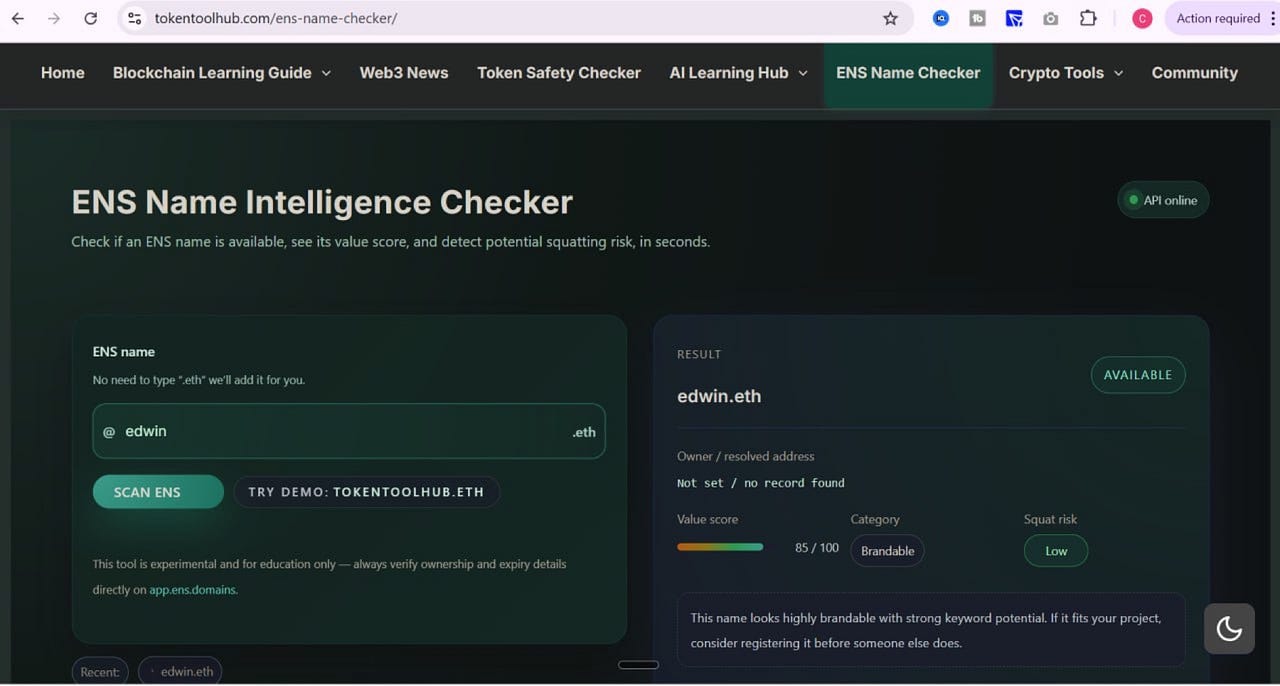View site information icon in address bar
The width and height of the screenshot is (1280, 686).
[135, 18]
